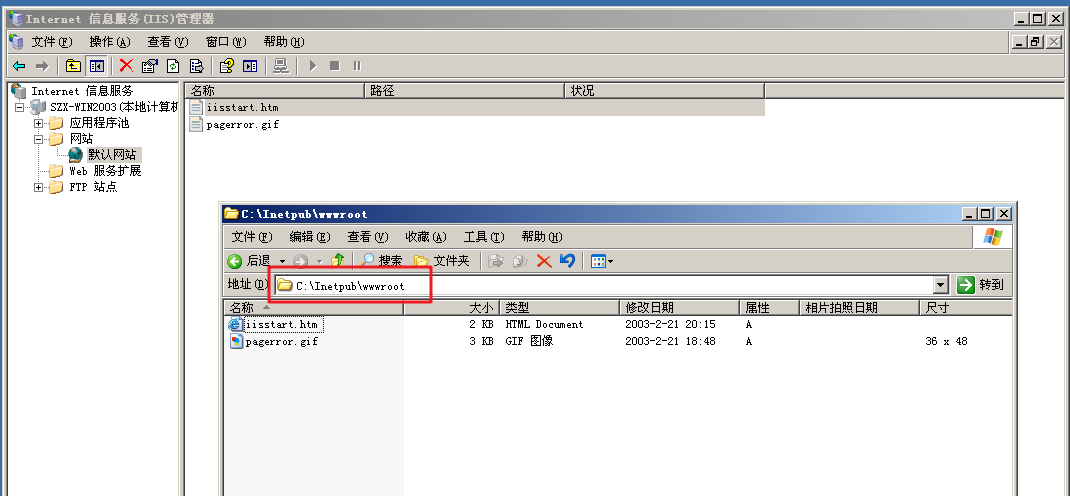Click Search button in Explorer toolbar
Viewport: 1070px width, 496px height.
381,261
